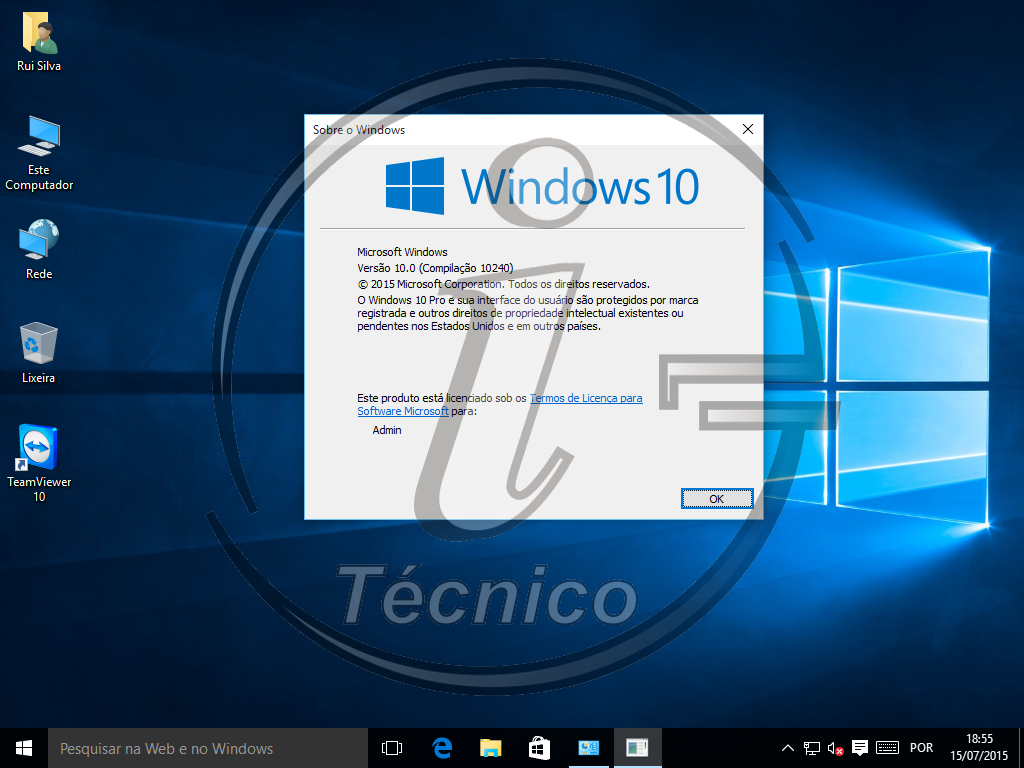The height and width of the screenshot is (768, 1024).
Task: Open File Explorer from the taskbar
Action: tap(489, 747)
